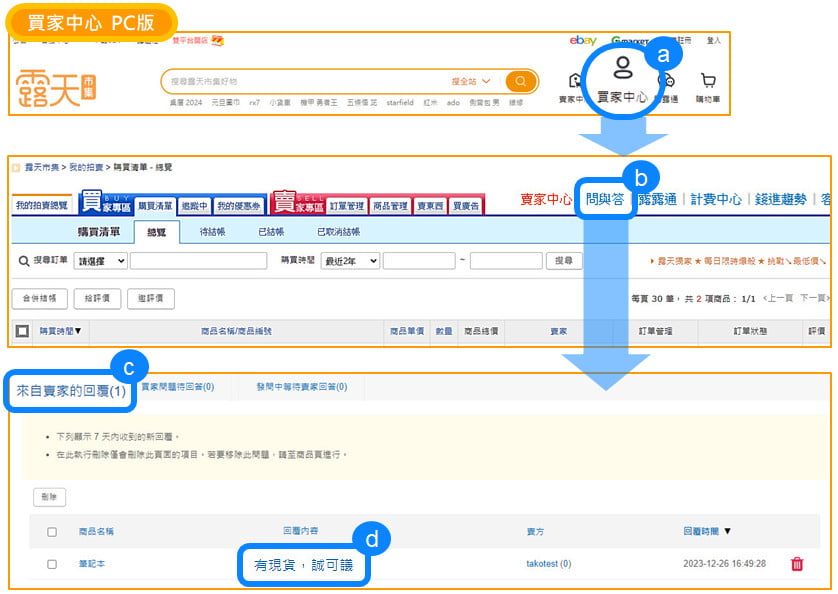This screenshot has height=594, width=838.
Task: Expand the 搜全站 search scope dropdown
Action: point(471,81)
